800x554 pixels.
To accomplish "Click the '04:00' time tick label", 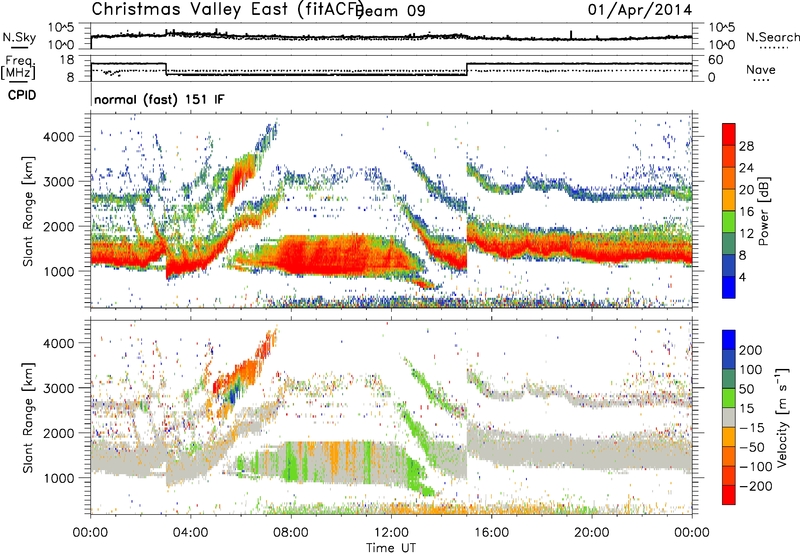I will (x=190, y=533).
